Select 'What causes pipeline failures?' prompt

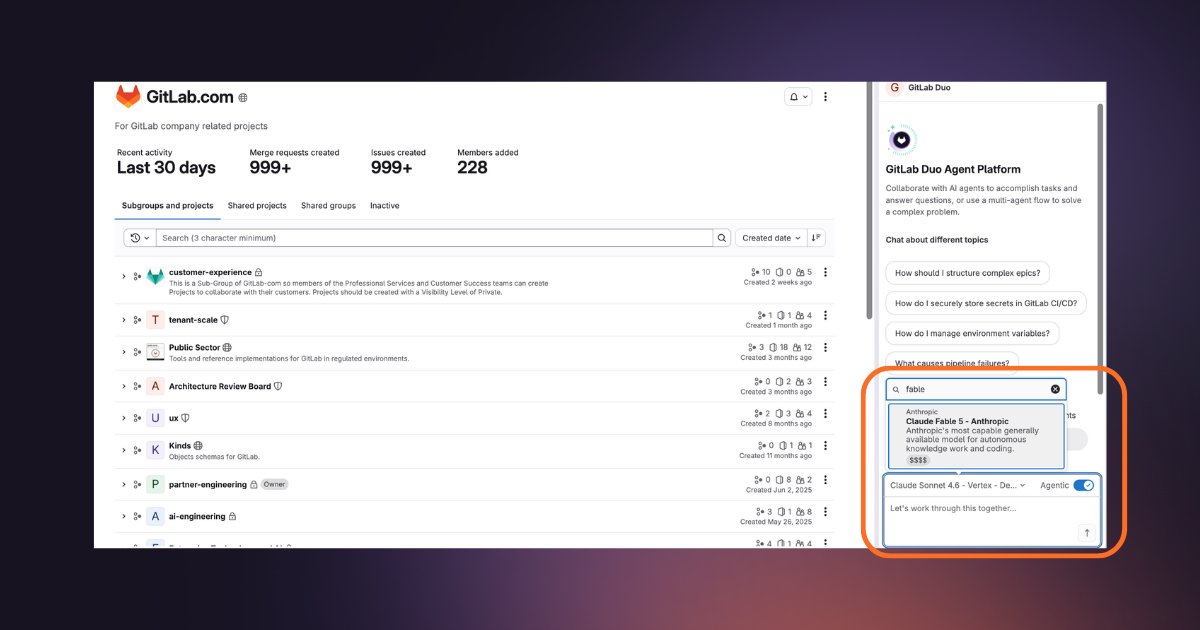click(953, 363)
